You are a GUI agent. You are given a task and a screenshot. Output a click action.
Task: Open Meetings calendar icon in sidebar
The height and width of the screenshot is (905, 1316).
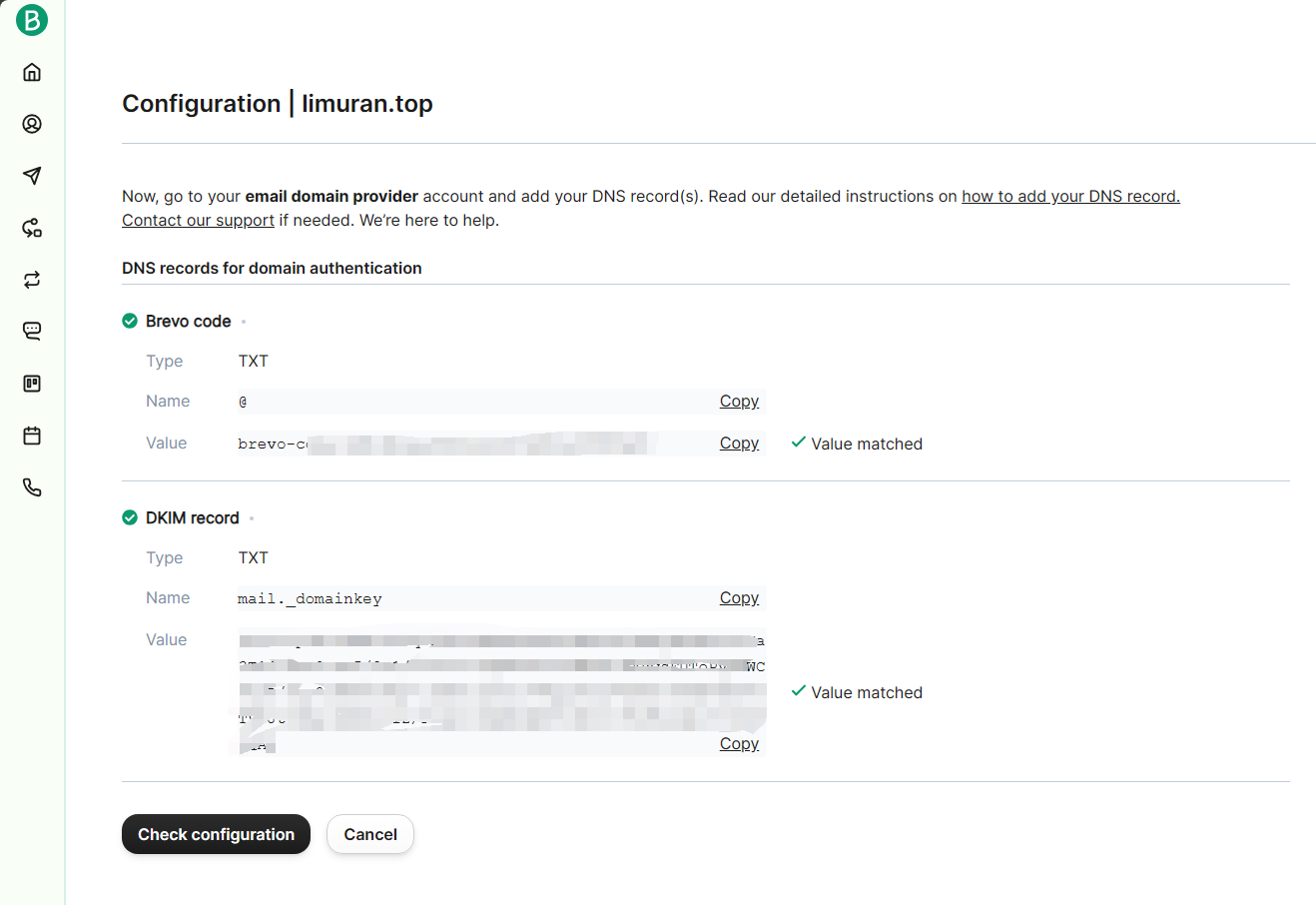click(x=32, y=436)
